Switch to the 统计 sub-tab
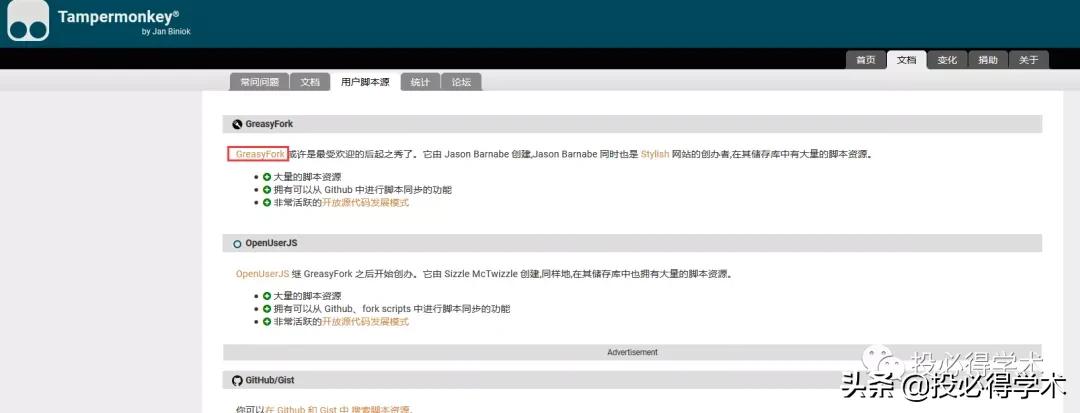1080x413 pixels. click(x=420, y=82)
